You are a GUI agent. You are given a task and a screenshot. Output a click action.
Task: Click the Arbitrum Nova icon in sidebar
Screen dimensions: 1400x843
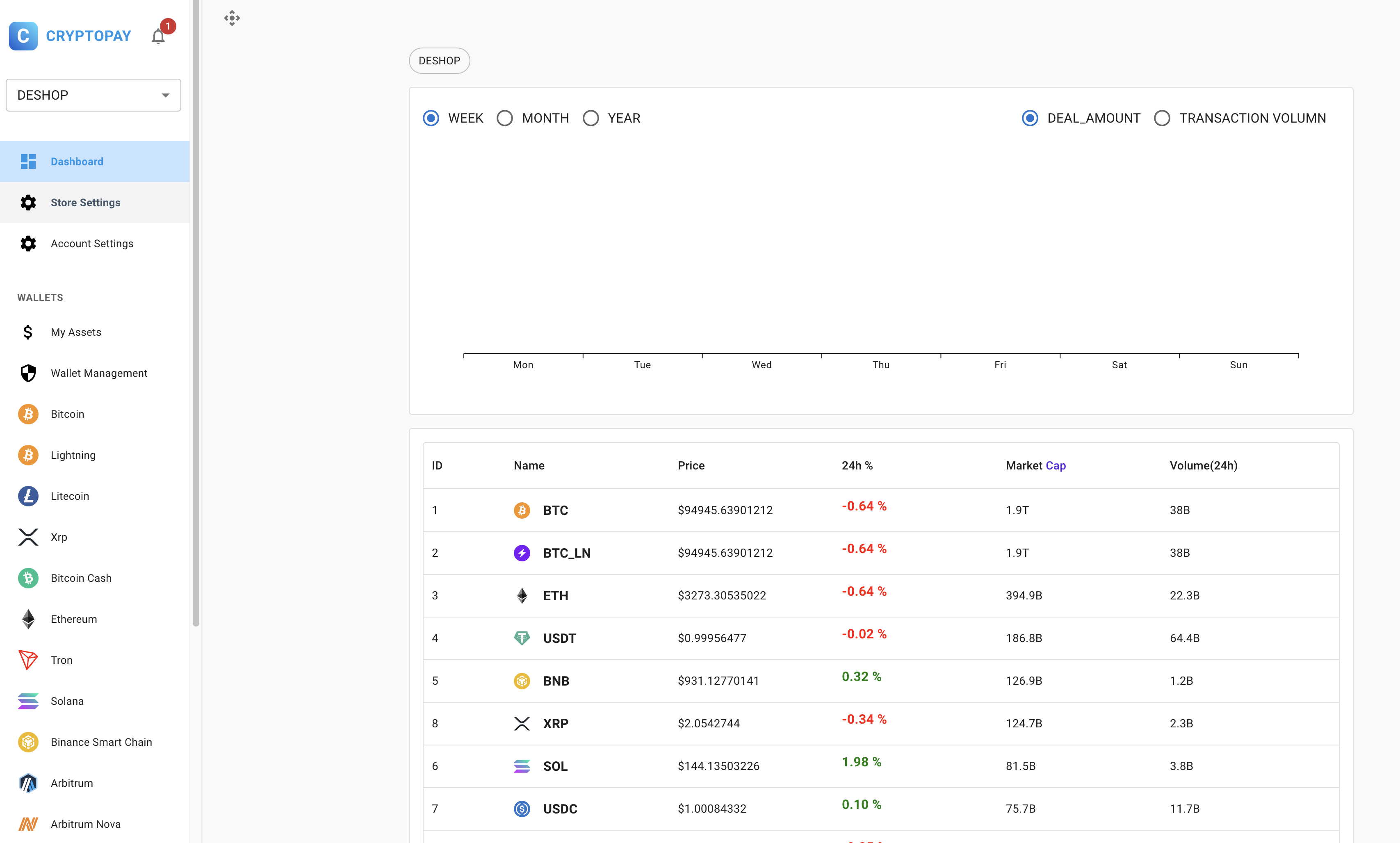coord(28,824)
